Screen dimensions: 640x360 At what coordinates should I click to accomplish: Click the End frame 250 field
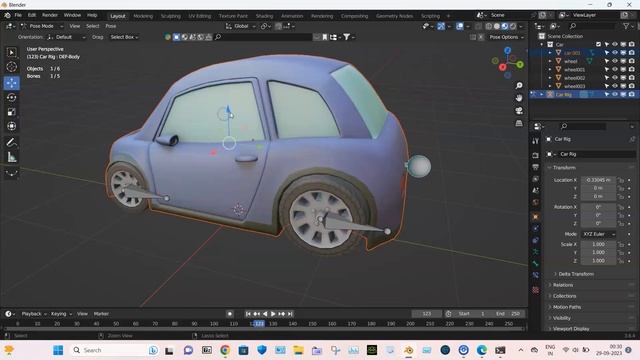tap(509, 314)
